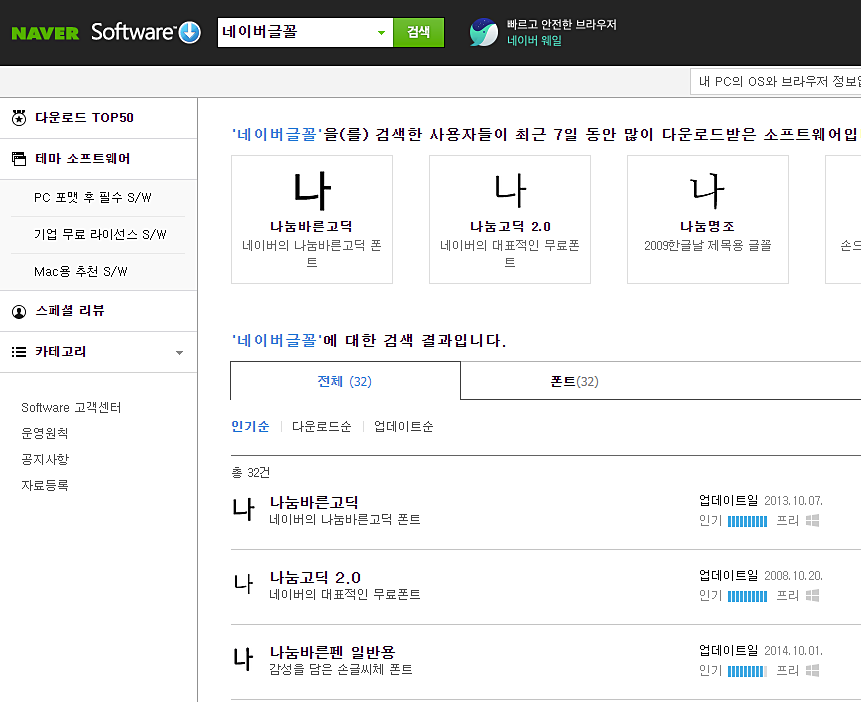Select PC 포맷 후 필수 S/W
This screenshot has width=861, height=702.
click(93, 198)
